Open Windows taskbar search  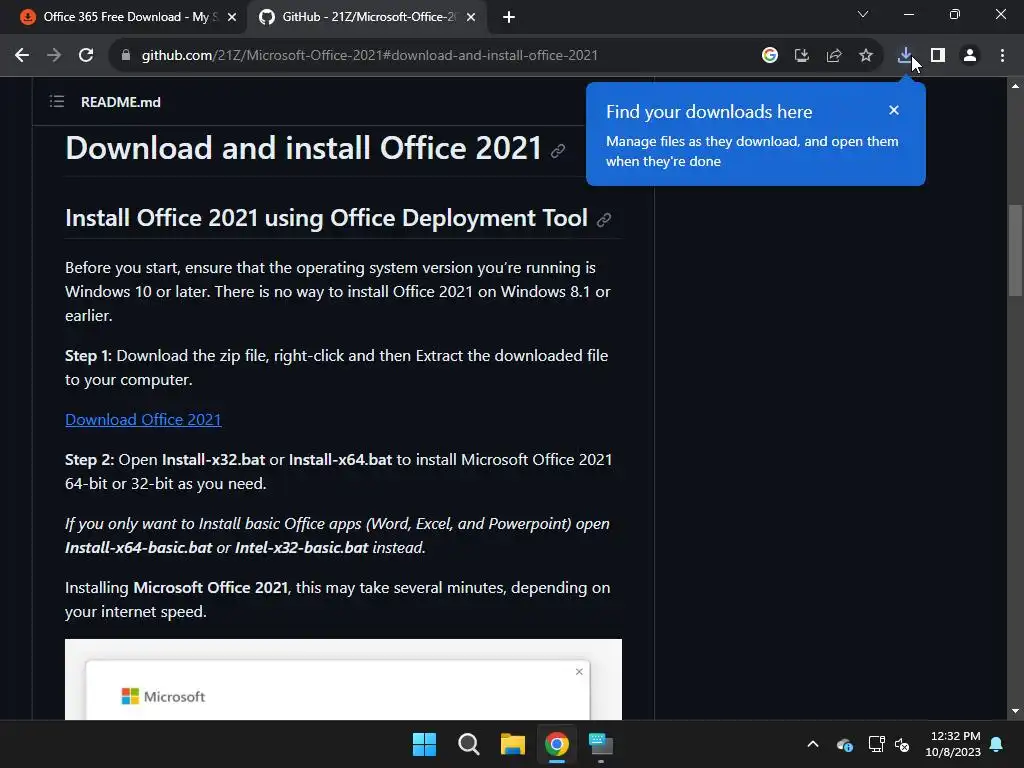(x=468, y=744)
